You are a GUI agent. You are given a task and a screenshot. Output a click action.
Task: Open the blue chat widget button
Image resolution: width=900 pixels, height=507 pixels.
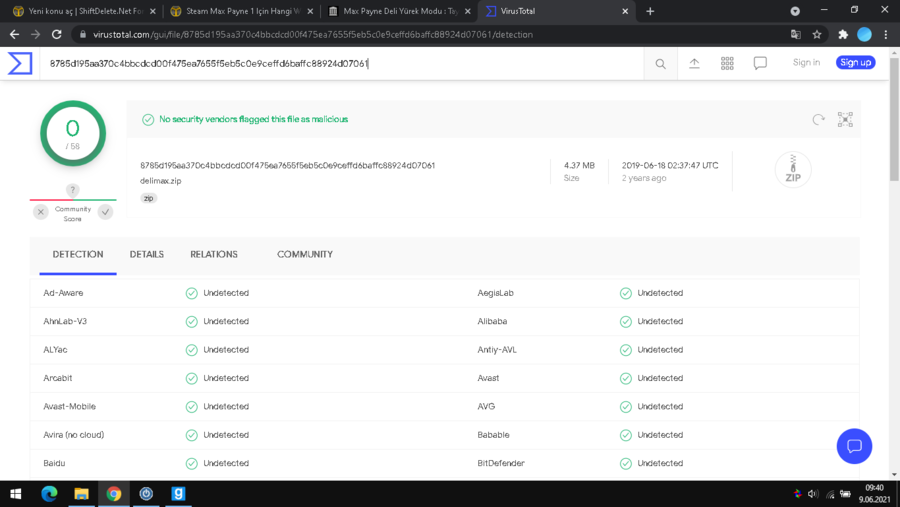pos(854,446)
